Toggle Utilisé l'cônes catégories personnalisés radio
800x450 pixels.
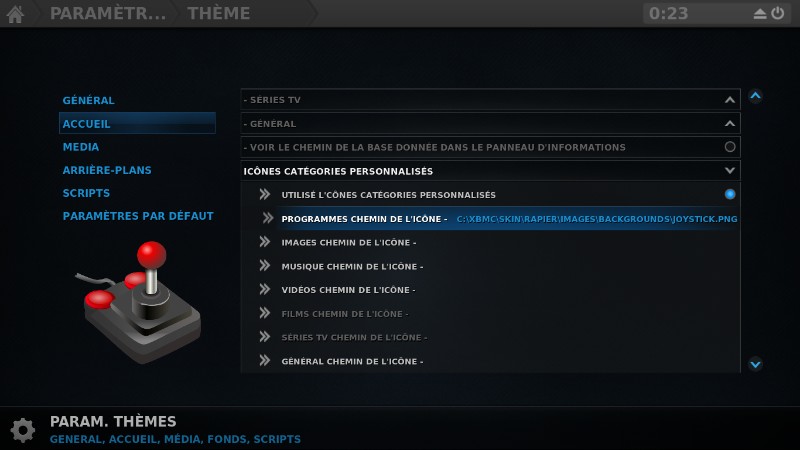[x=730, y=194]
